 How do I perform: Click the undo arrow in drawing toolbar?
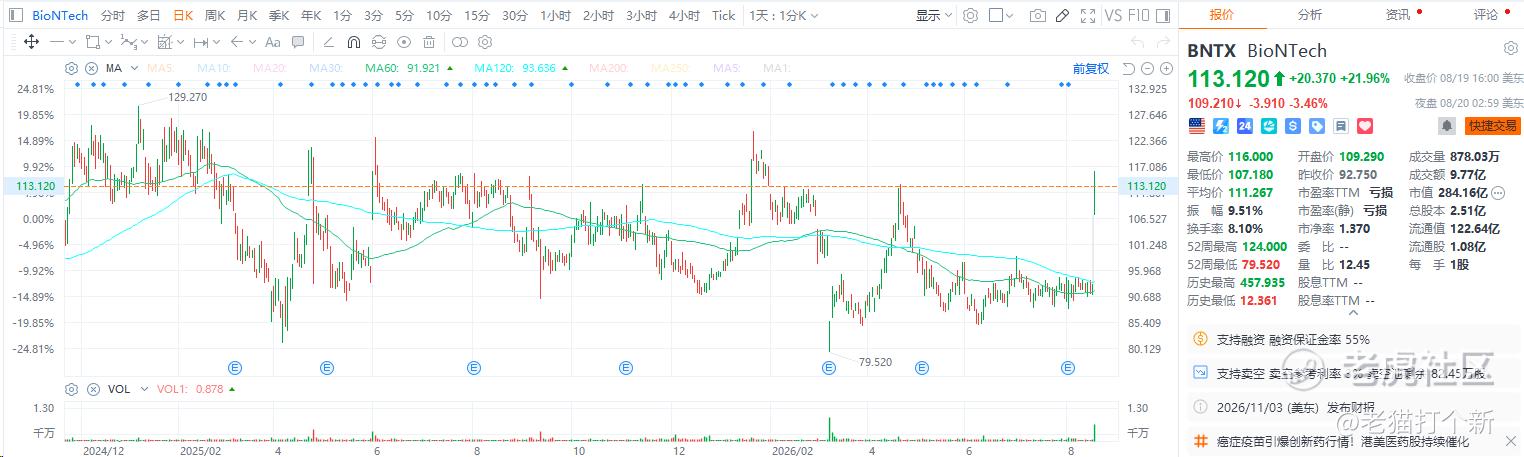(1137, 42)
